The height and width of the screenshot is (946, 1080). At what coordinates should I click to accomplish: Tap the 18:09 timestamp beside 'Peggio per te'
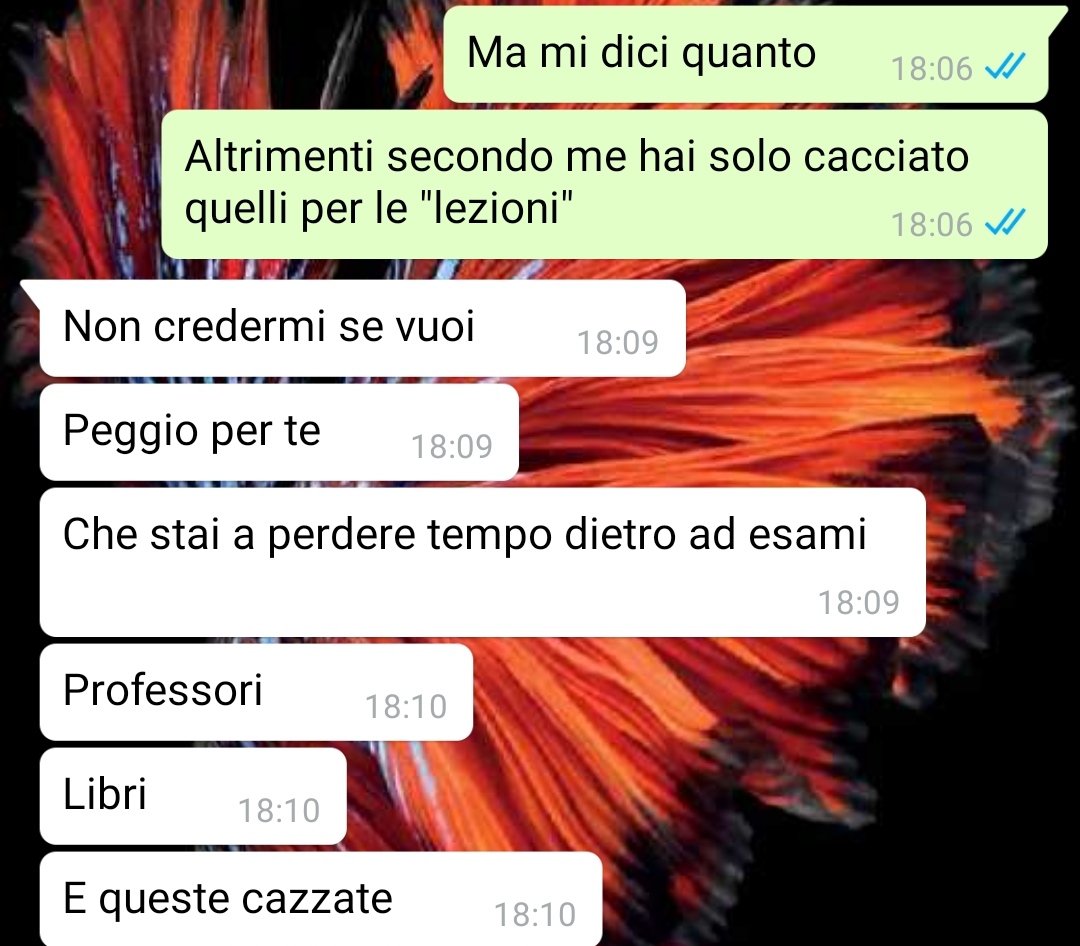pos(452,446)
